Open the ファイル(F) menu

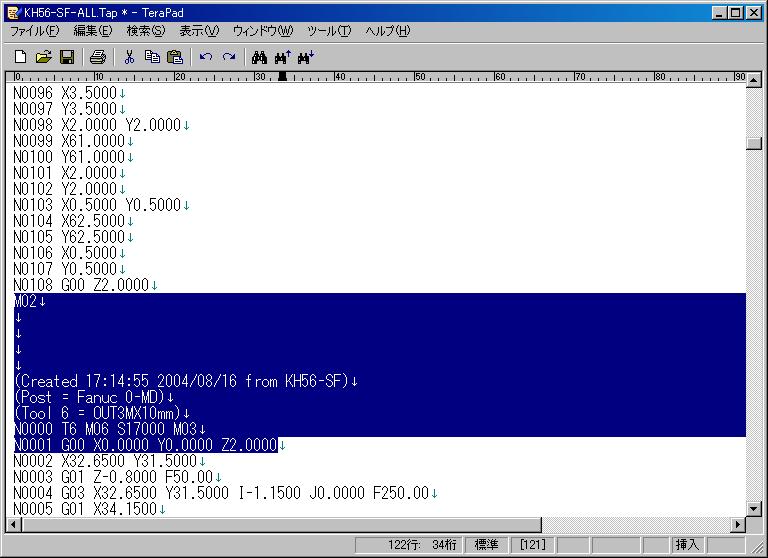35,31
